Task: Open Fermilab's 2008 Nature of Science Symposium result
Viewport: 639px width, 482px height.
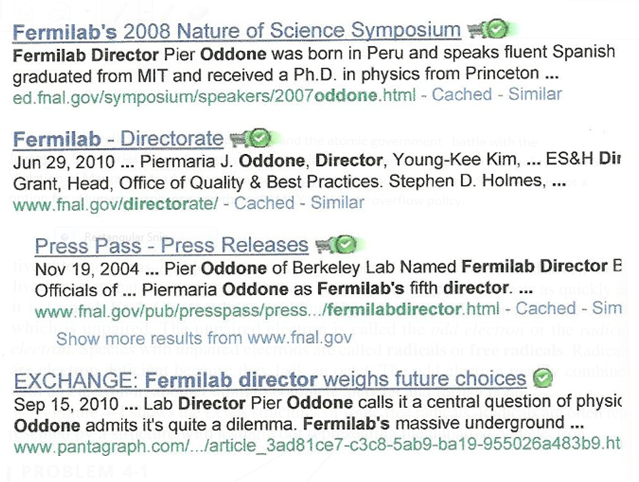Action: [x=236, y=30]
